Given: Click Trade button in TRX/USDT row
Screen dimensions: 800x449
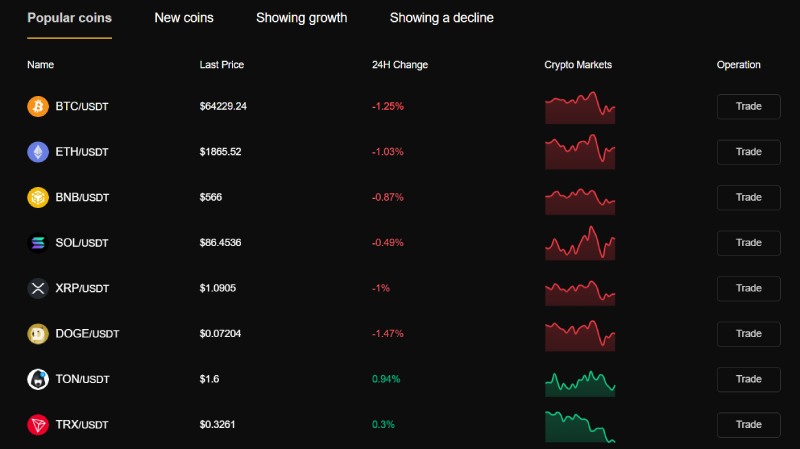Looking at the screenshot, I should pyautogui.click(x=748, y=425).
